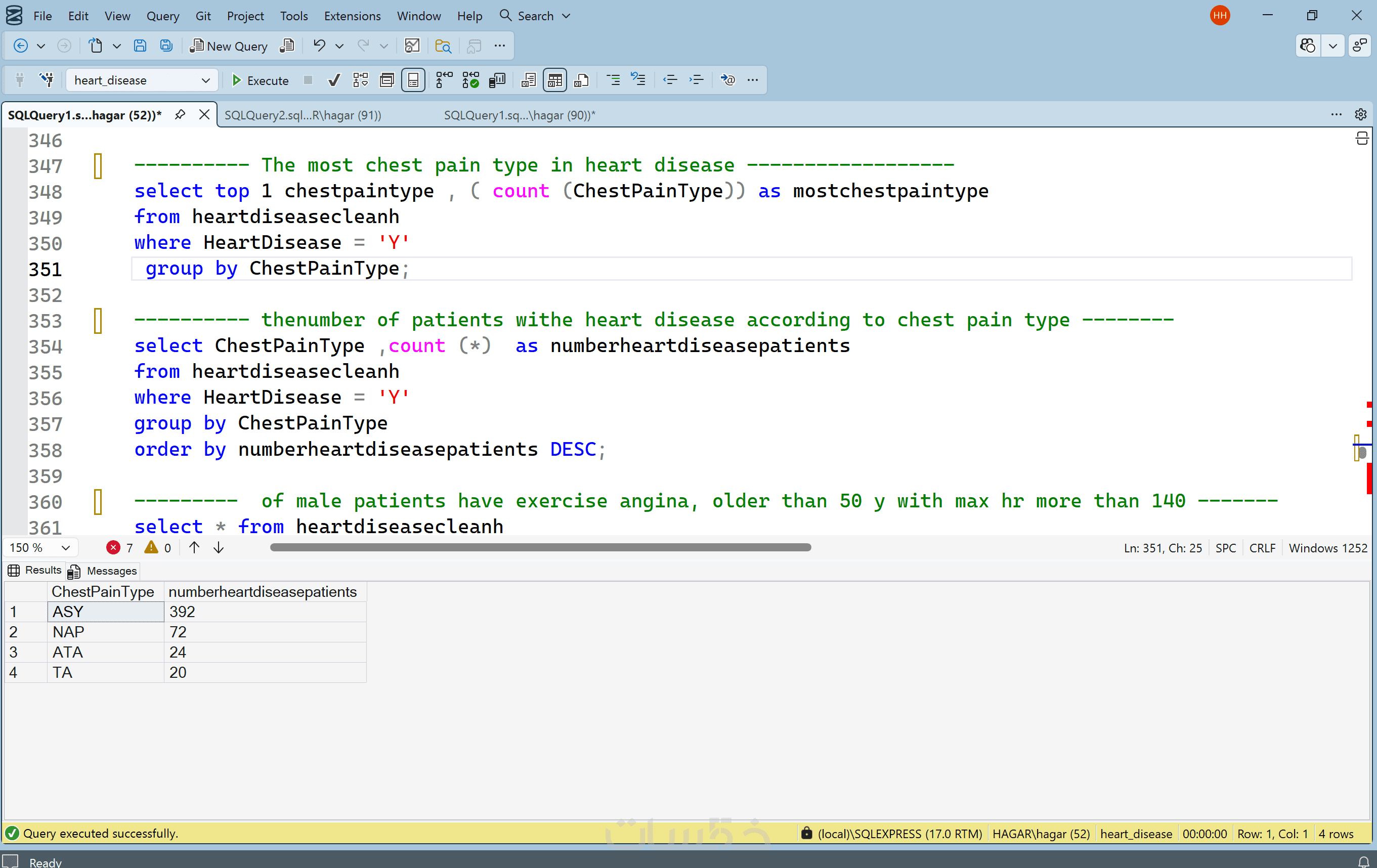Toggle Results to Grid output mode
This screenshot has height=868, width=1377.
pyautogui.click(x=554, y=80)
